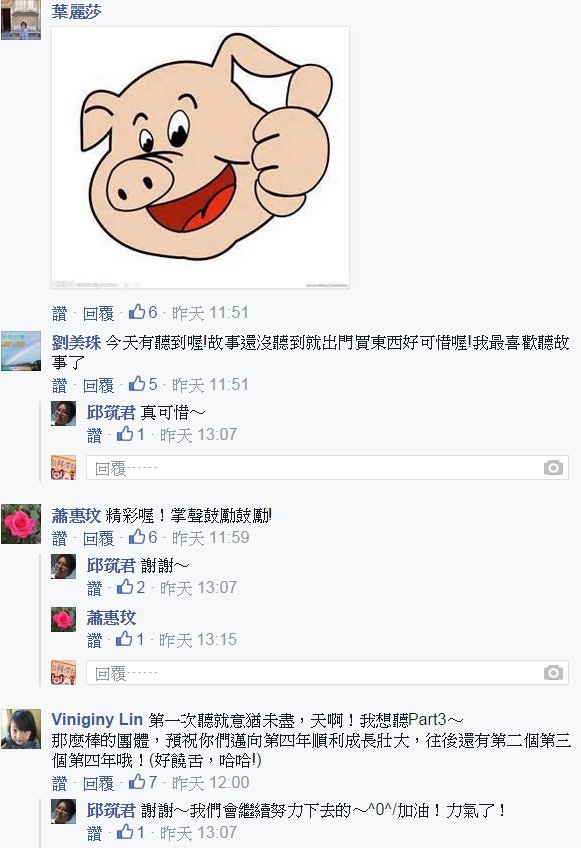Open thumbs-up count 7 on Viniginy Lin comment

click(x=143, y=782)
